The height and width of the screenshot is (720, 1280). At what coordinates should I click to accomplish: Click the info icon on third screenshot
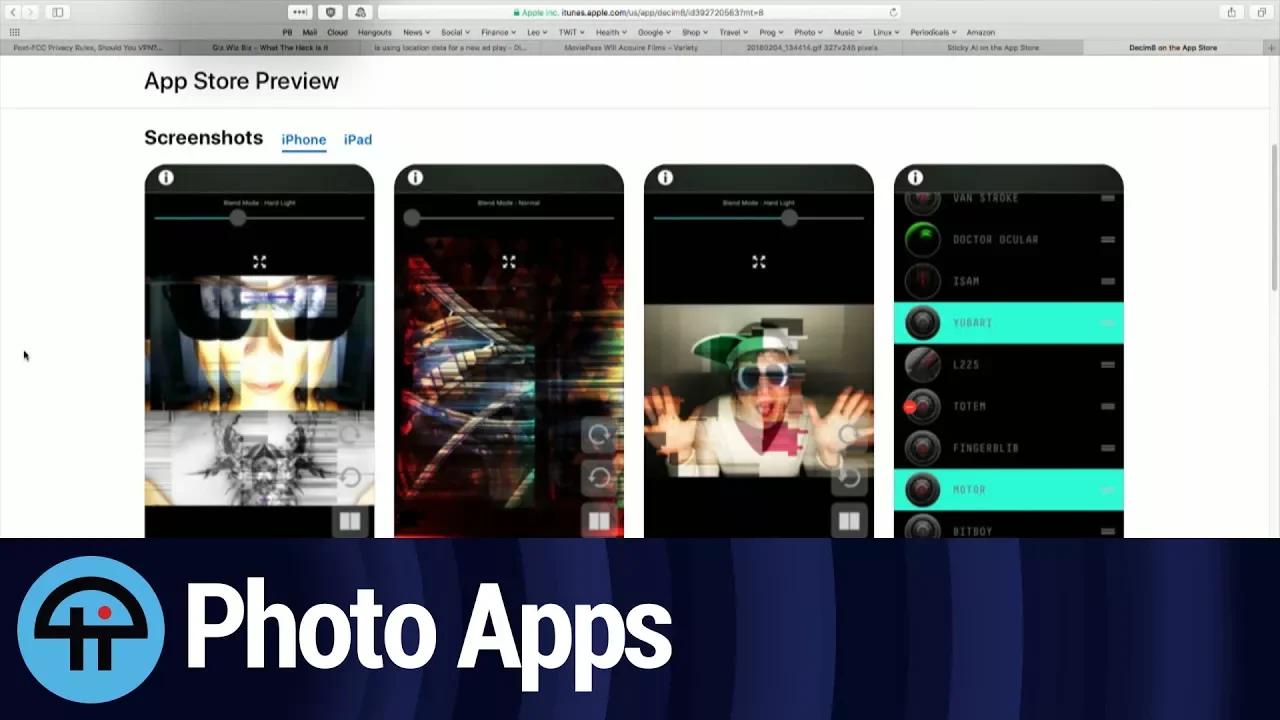point(666,177)
